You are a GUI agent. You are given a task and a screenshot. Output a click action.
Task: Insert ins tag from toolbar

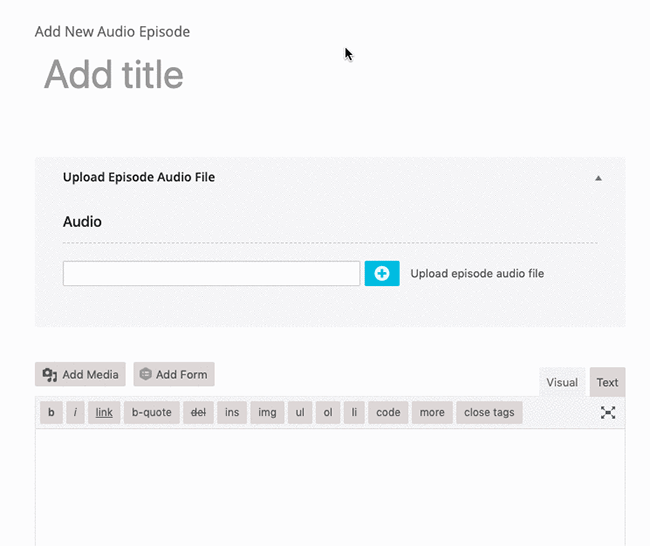click(x=232, y=413)
